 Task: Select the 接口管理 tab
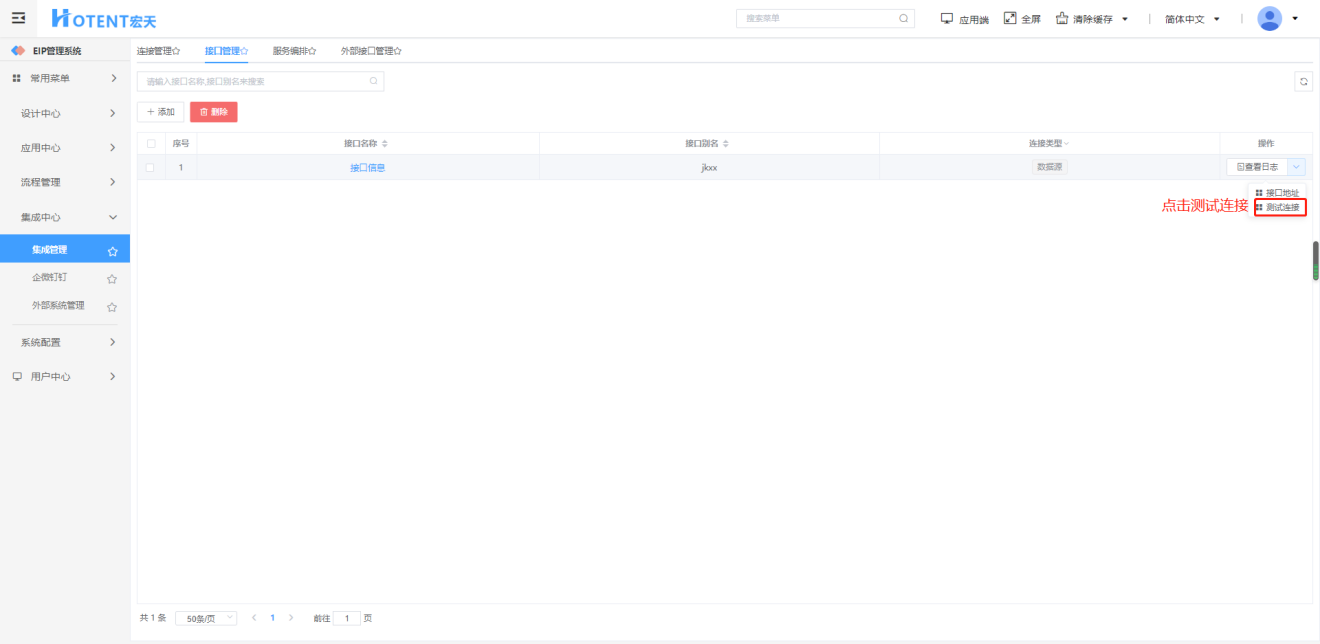[226, 51]
